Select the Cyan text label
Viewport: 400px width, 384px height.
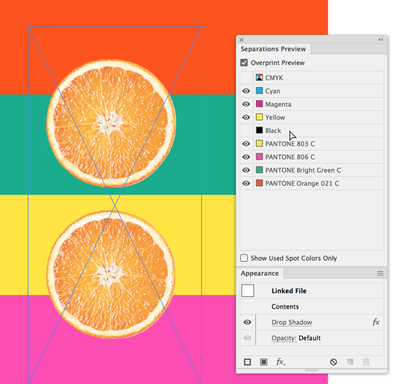(x=273, y=91)
